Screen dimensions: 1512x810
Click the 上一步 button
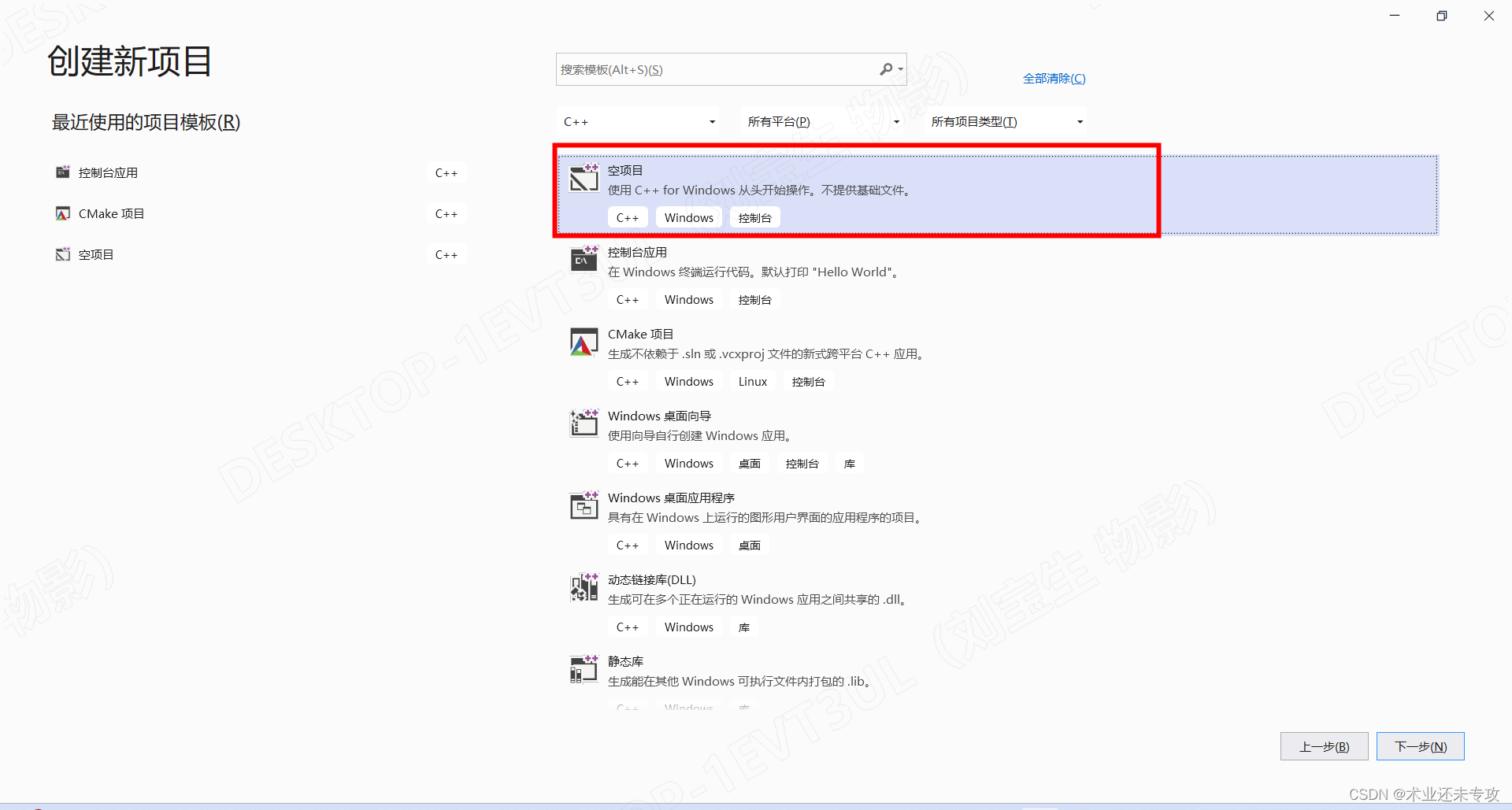[x=1323, y=745]
